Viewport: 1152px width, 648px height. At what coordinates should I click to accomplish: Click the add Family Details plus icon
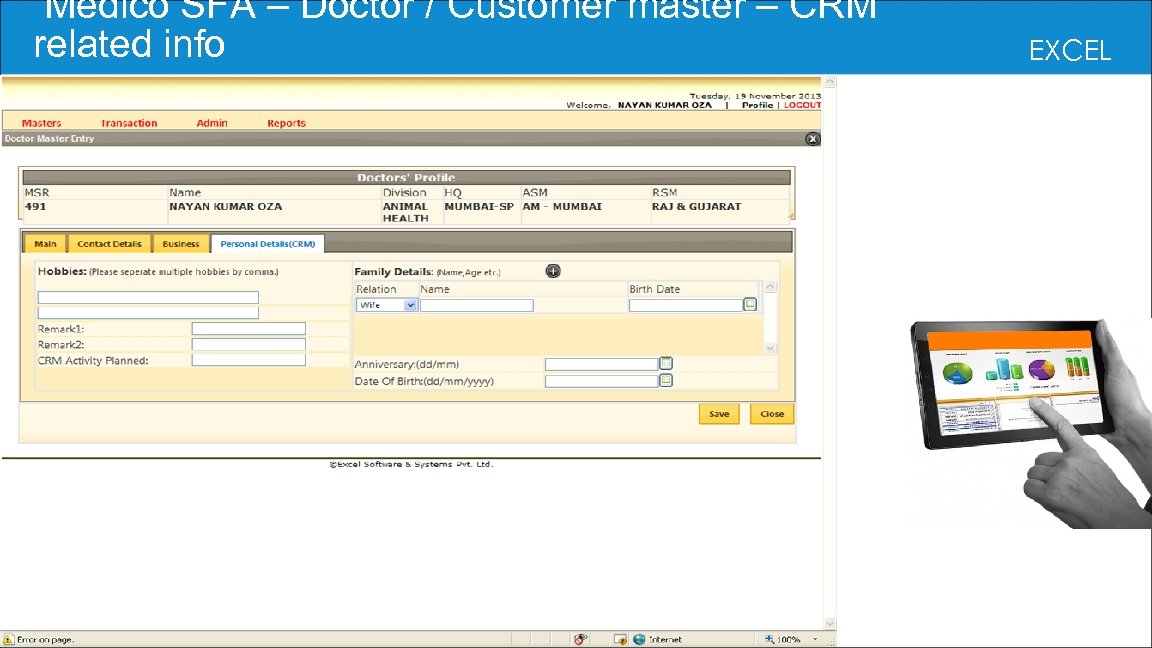tap(553, 271)
